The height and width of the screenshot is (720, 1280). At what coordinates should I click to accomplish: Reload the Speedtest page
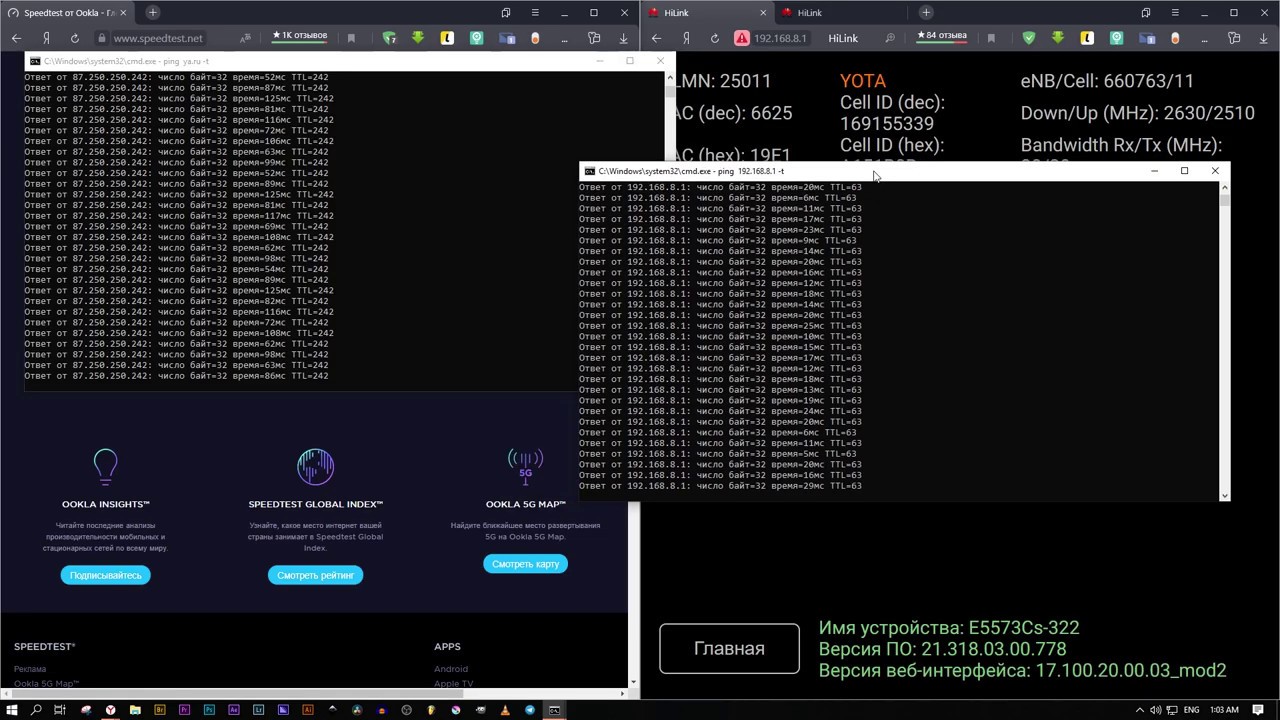click(x=75, y=38)
